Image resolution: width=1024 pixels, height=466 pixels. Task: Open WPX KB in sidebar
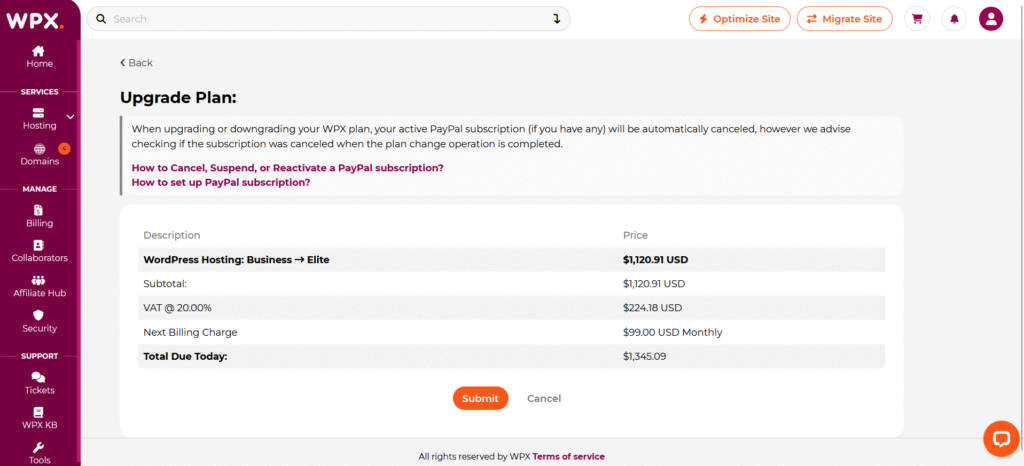(x=39, y=418)
